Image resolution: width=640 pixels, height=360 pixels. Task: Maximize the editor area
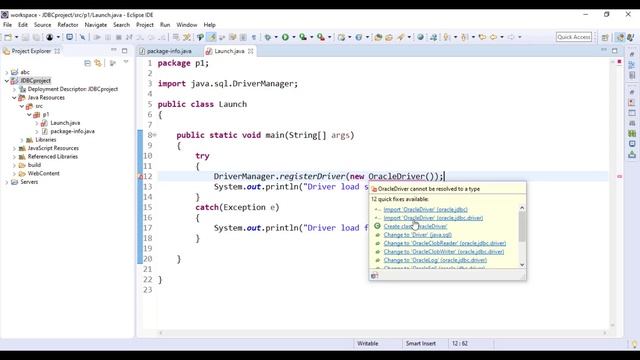[615, 51]
